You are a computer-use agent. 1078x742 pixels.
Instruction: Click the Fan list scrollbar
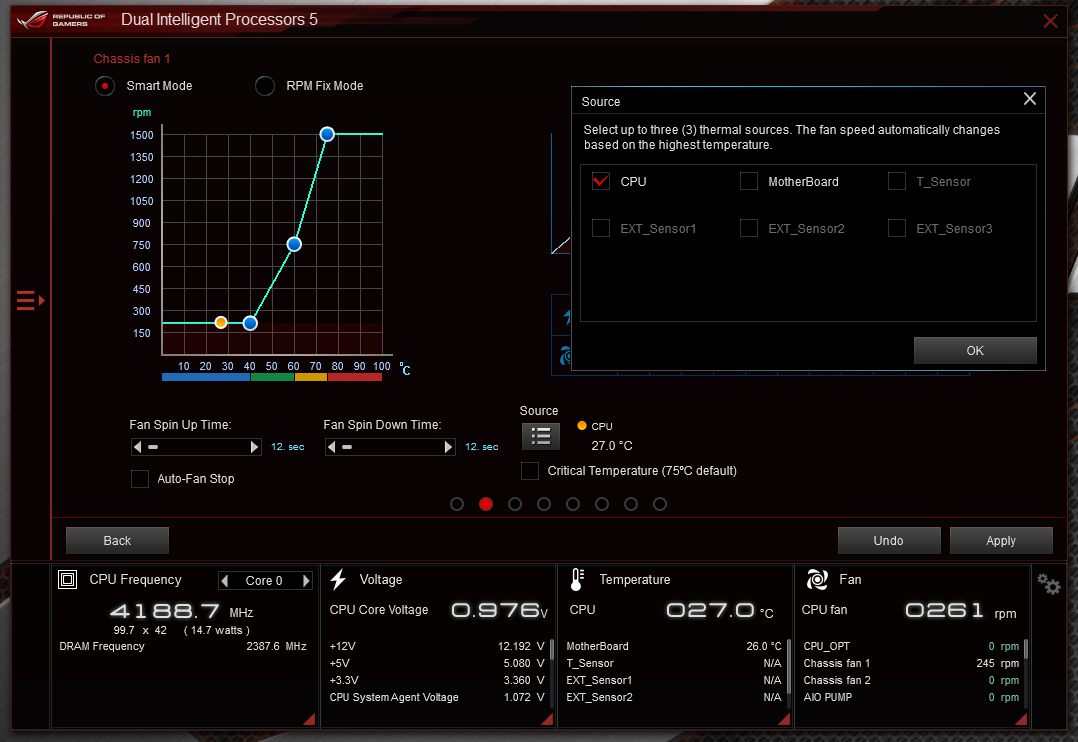click(1026, 648)
